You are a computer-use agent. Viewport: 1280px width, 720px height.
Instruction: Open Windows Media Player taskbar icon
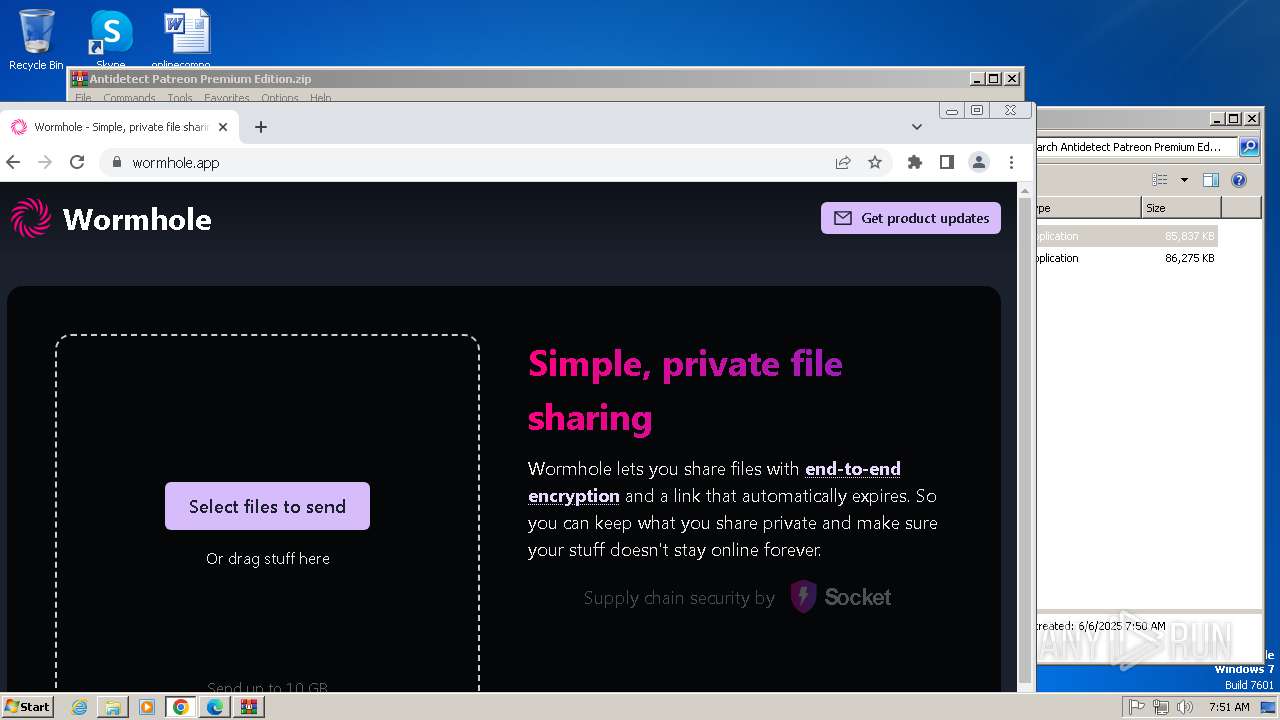point(147,707)
